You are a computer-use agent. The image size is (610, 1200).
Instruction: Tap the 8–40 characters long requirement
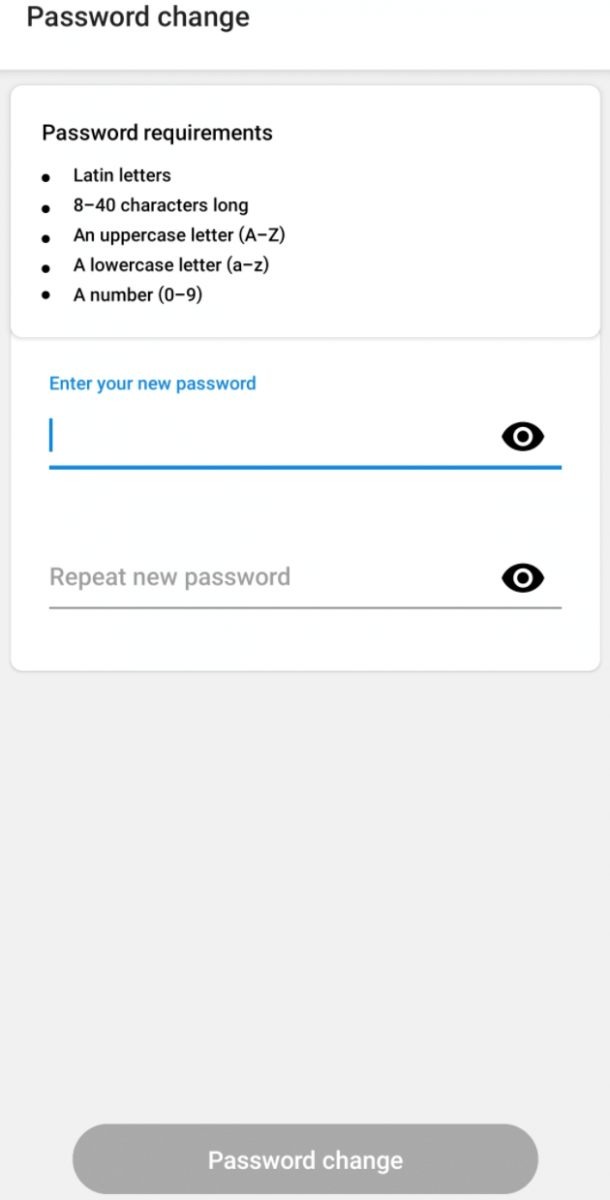pyautogui.click(x=160, y=205)
